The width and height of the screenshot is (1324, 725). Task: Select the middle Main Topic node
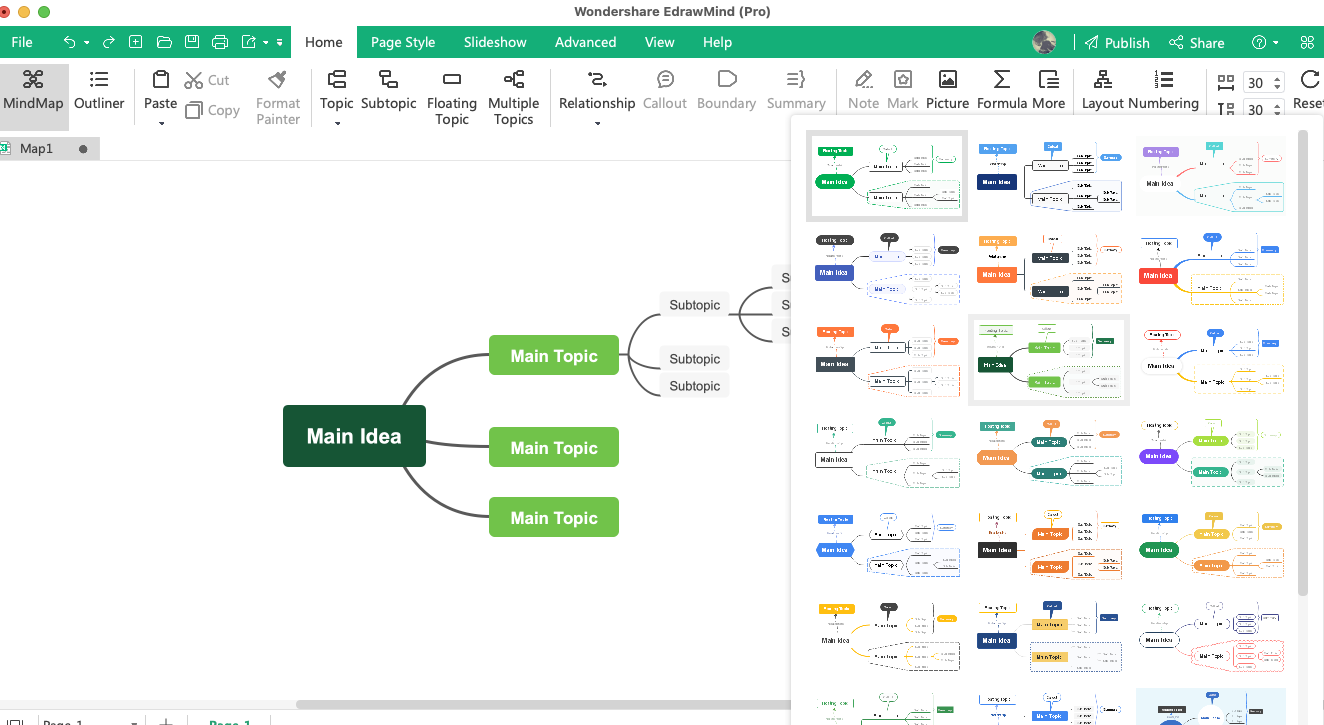click(x=554, y=448)
